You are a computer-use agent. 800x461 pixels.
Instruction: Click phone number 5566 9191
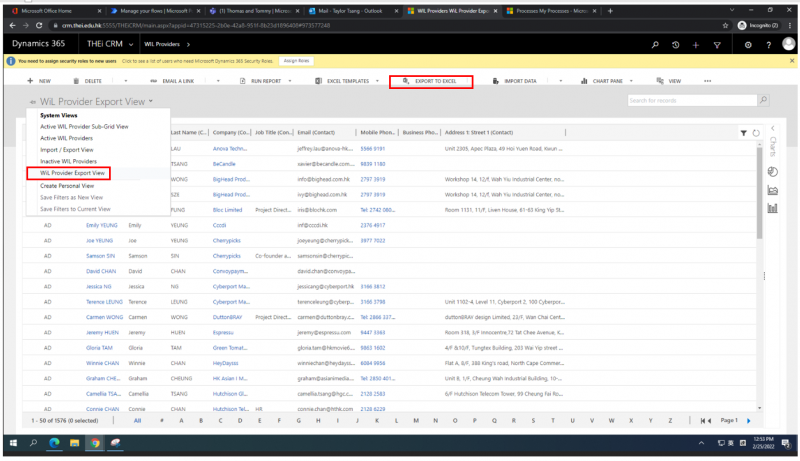(372, 149)
